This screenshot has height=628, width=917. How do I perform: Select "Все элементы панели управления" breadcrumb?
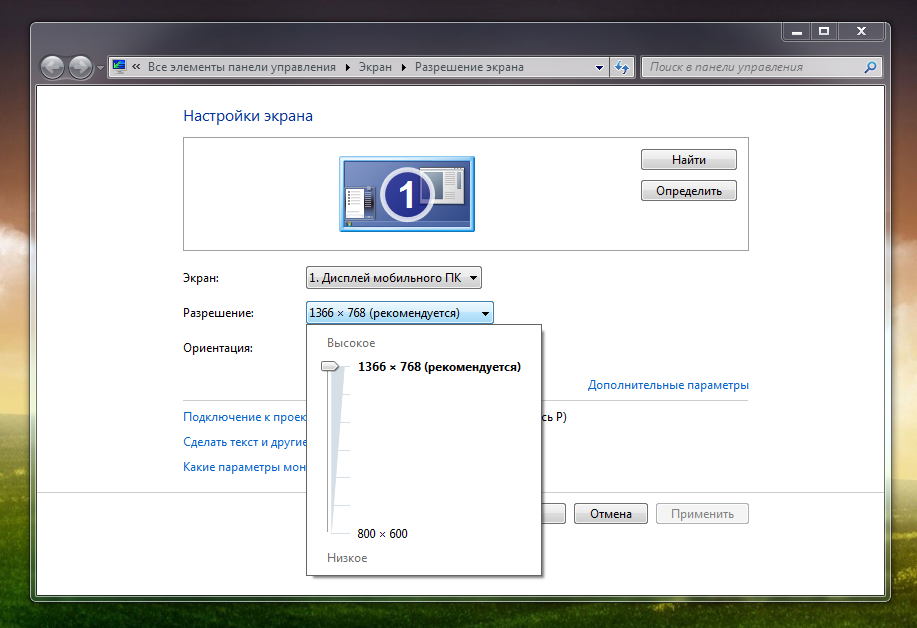(x=241, y=67)
